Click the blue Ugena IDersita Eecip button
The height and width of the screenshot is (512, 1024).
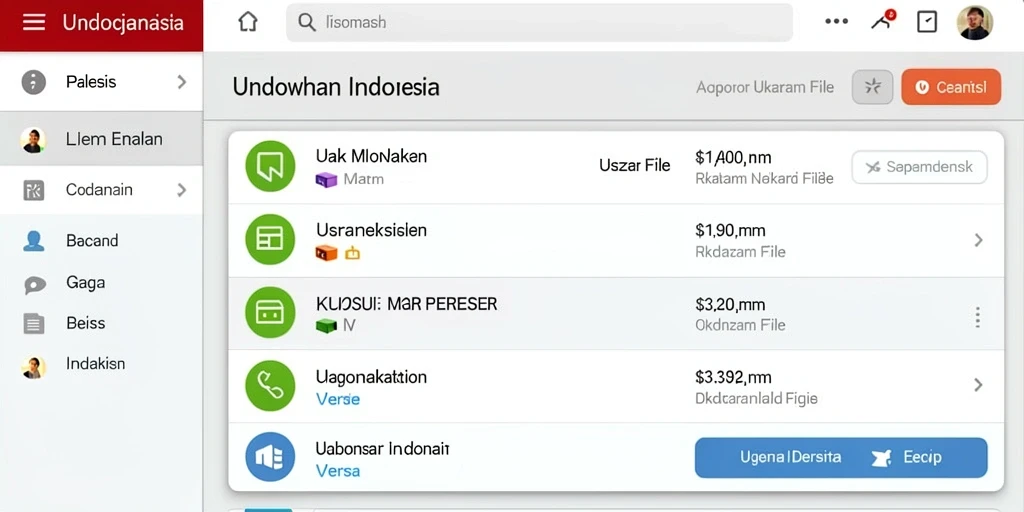tap(841, 457)
